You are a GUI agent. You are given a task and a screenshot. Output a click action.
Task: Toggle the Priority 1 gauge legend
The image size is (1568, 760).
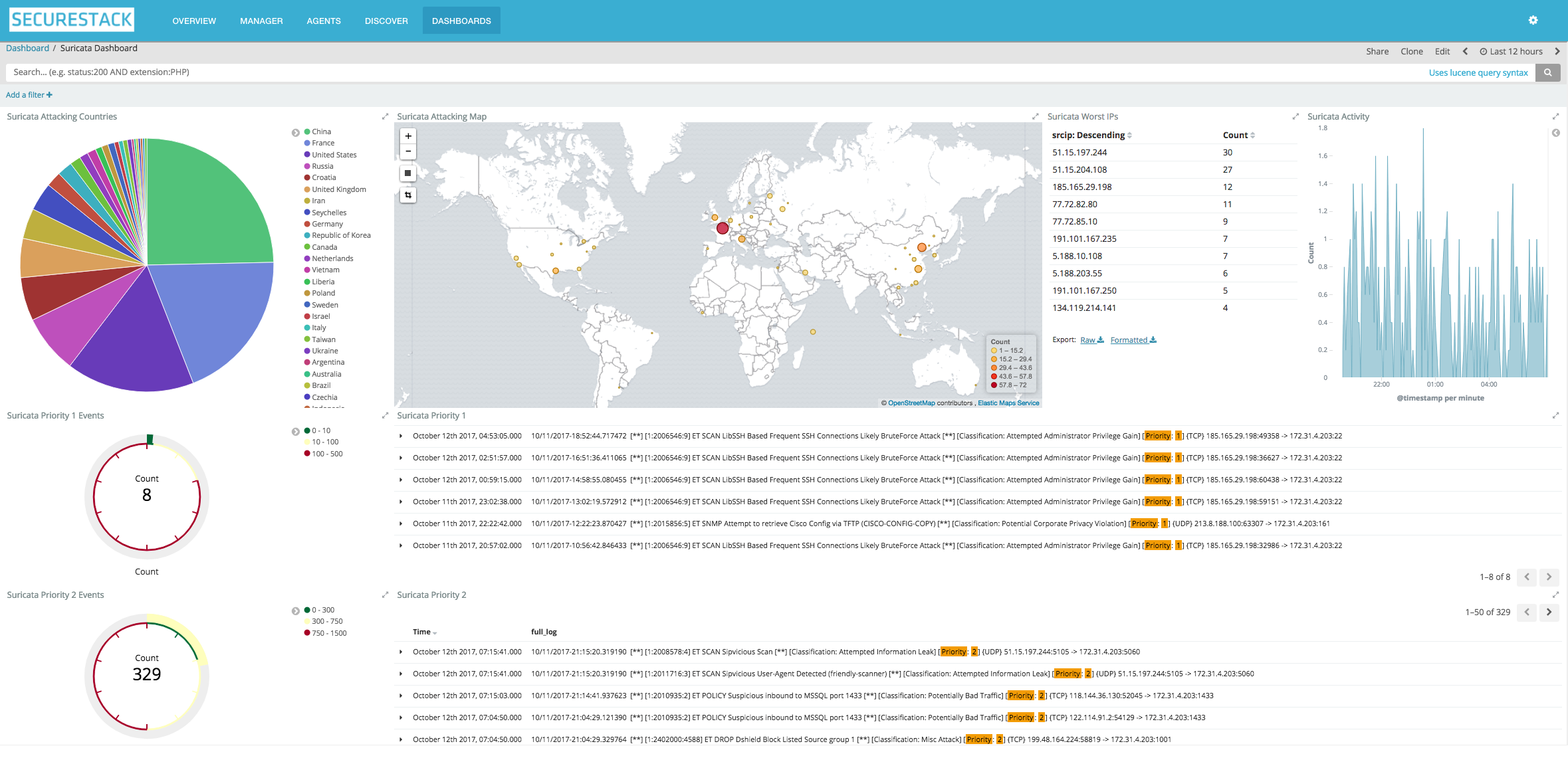tap(295, 431)
